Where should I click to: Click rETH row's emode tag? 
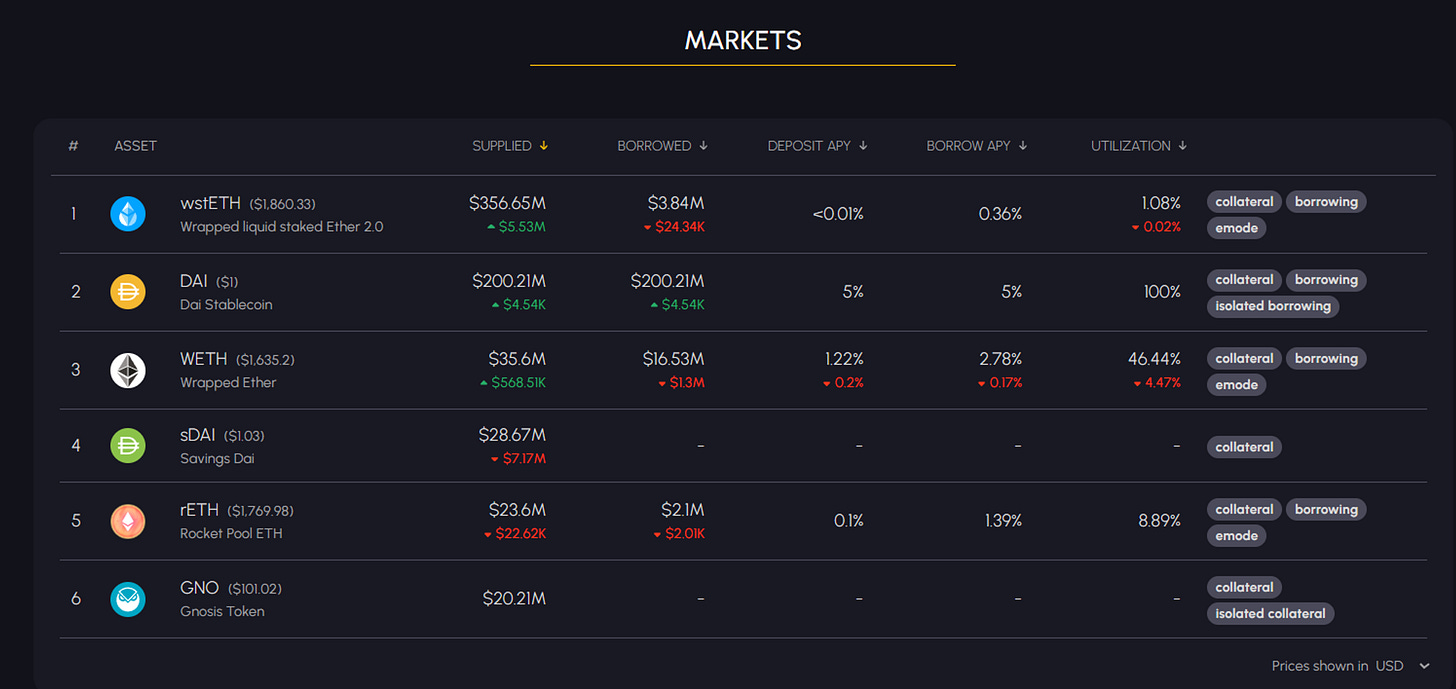pyautogui.click(x=1236, y=536)
